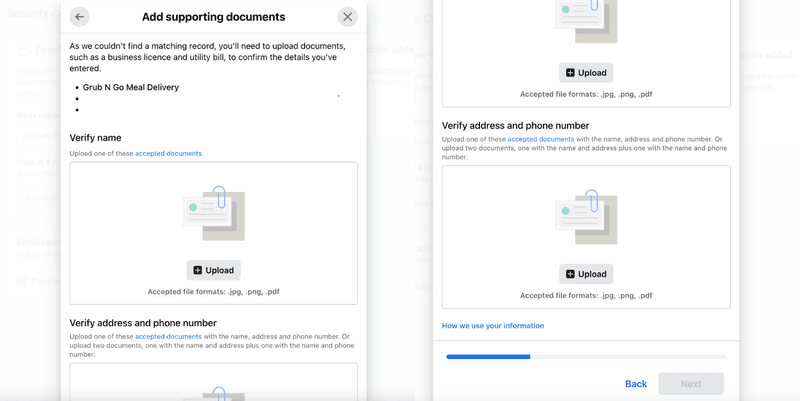
Task: Open accepted documents link under Verify name
Action: (x=169, y=154)
